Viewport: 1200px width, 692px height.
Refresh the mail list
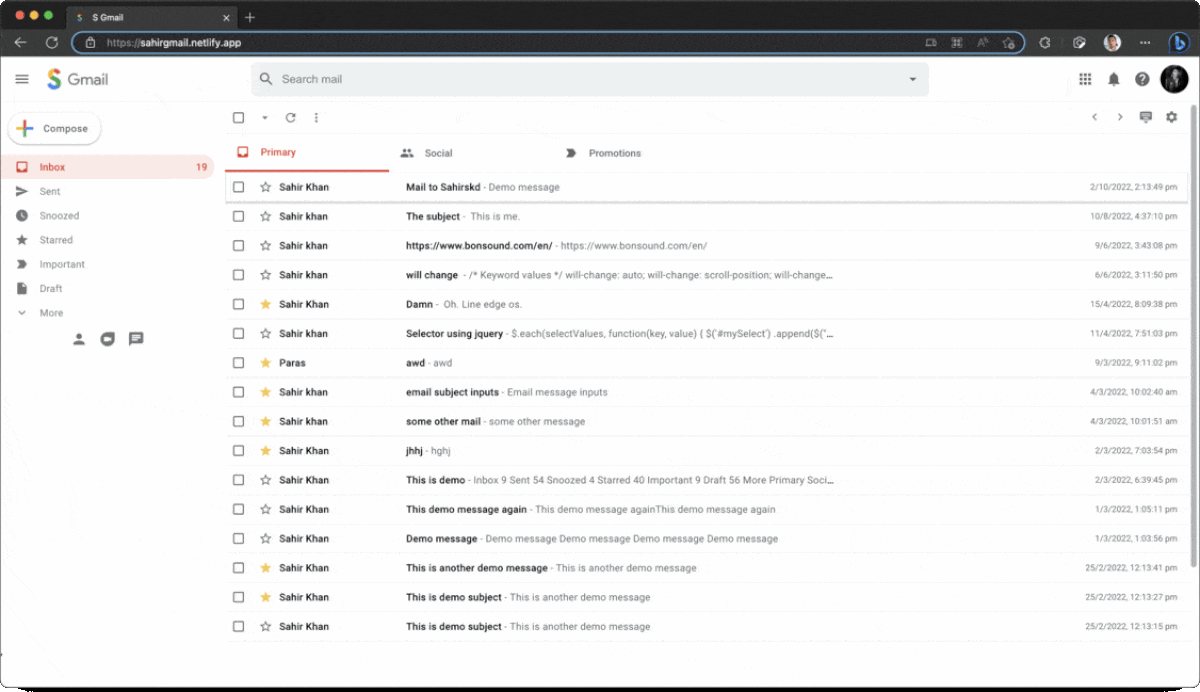click(290, 117)
